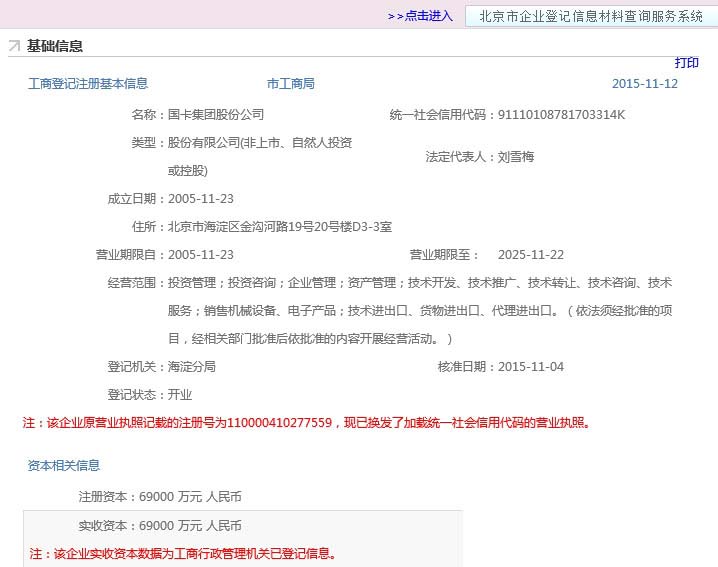Click the 打印 print link
Viewport: 718px width, 567px height.
(686, 63)
